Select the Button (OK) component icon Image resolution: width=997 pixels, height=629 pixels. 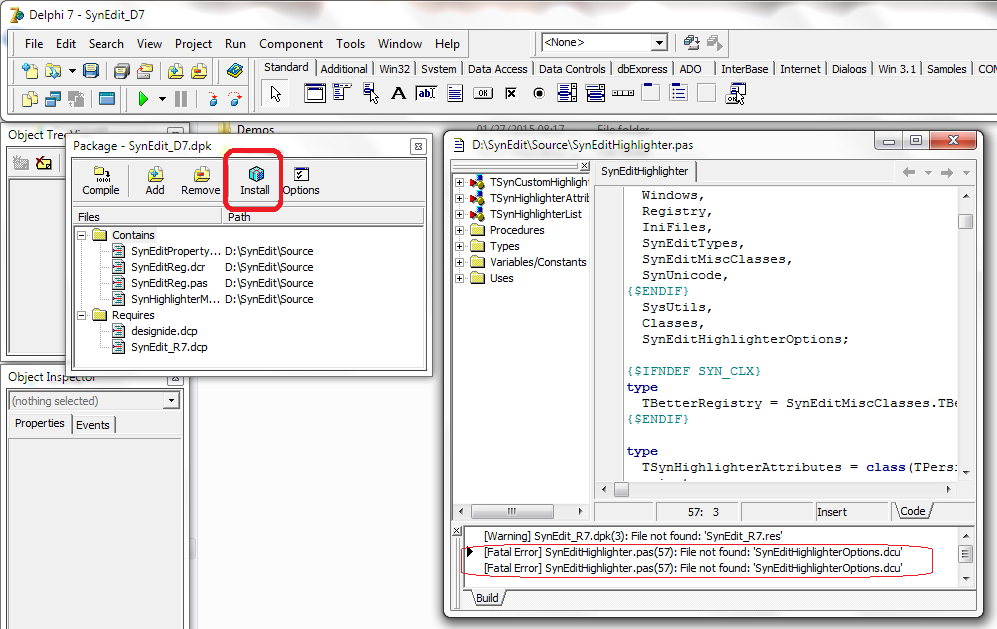click(483, 93)
